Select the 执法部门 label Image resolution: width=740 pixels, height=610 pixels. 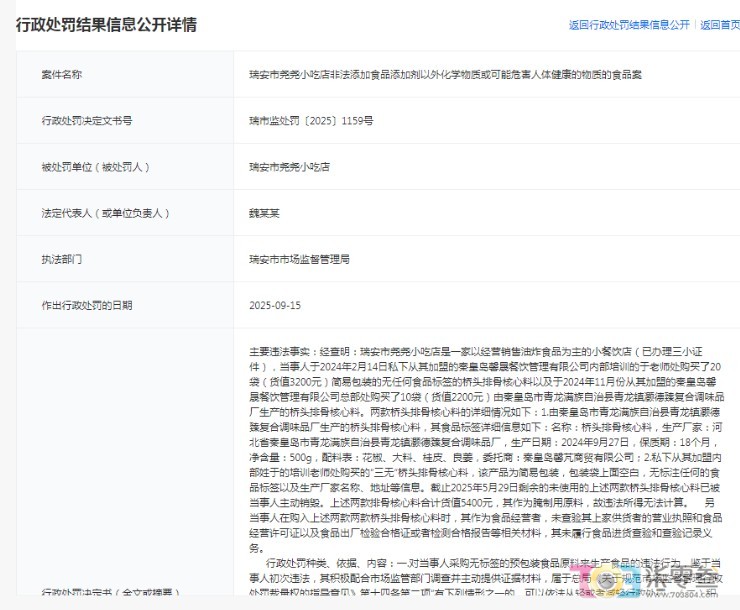[62, 259]
